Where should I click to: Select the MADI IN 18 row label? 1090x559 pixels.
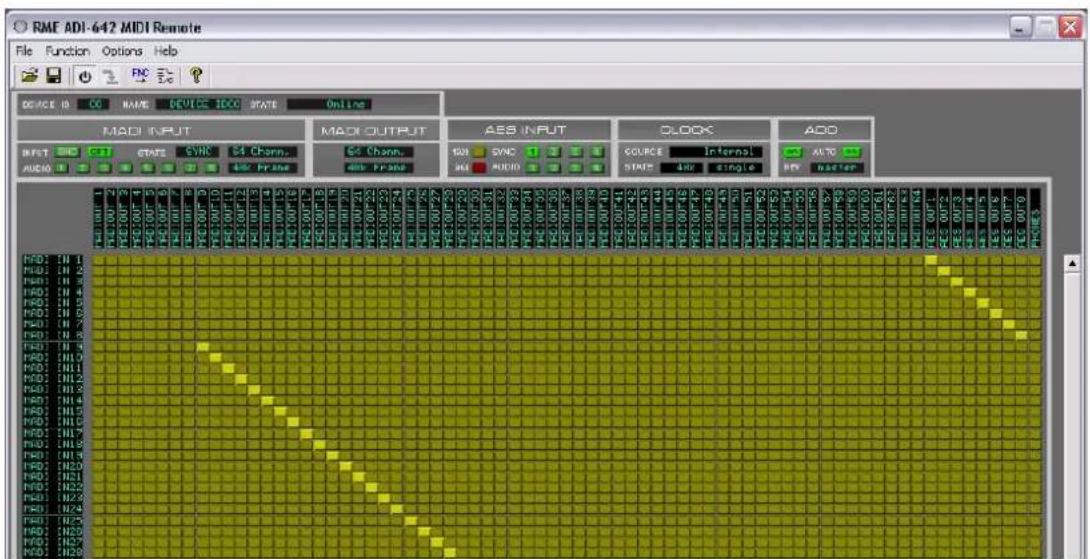pos(54,444)
